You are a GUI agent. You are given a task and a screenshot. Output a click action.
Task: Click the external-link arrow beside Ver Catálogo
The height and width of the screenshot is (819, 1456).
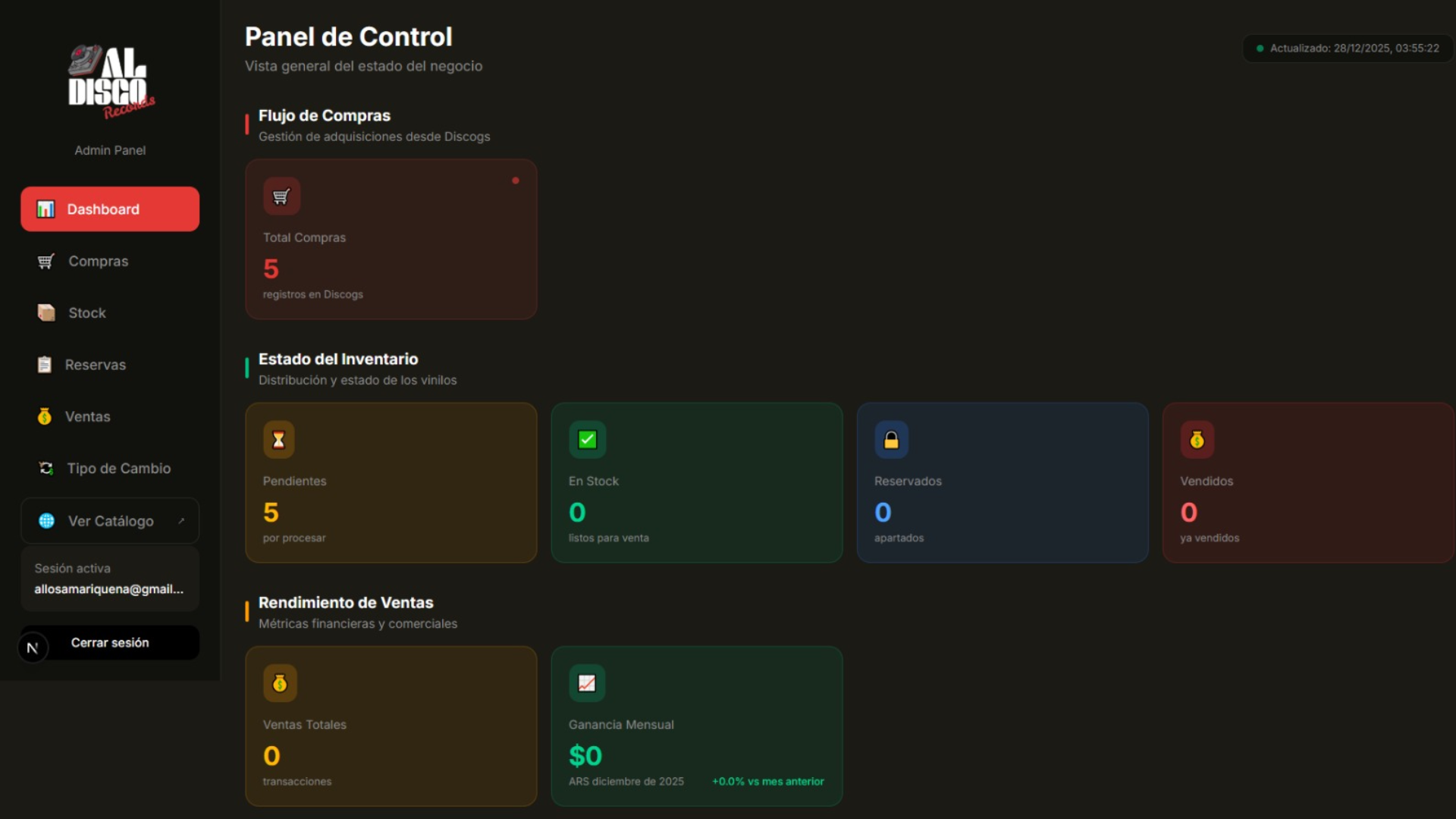182,521
